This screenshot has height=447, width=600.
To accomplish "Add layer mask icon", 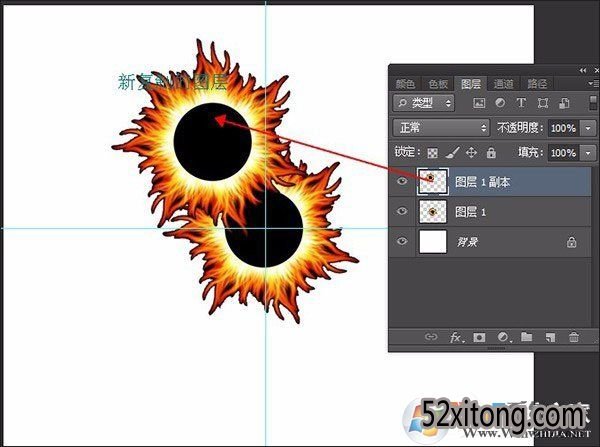I will (479, 337).
